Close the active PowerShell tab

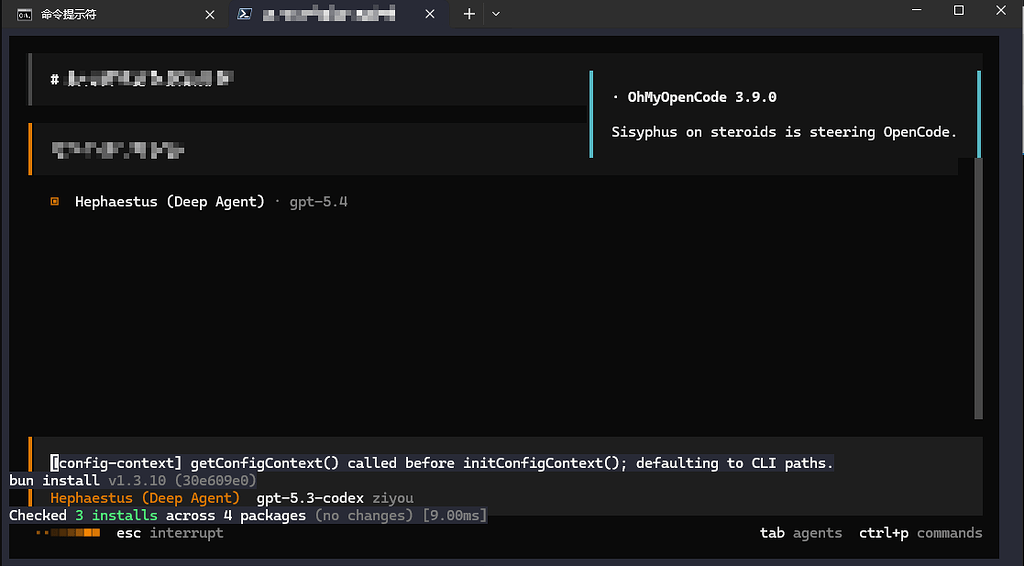[430, 14]
